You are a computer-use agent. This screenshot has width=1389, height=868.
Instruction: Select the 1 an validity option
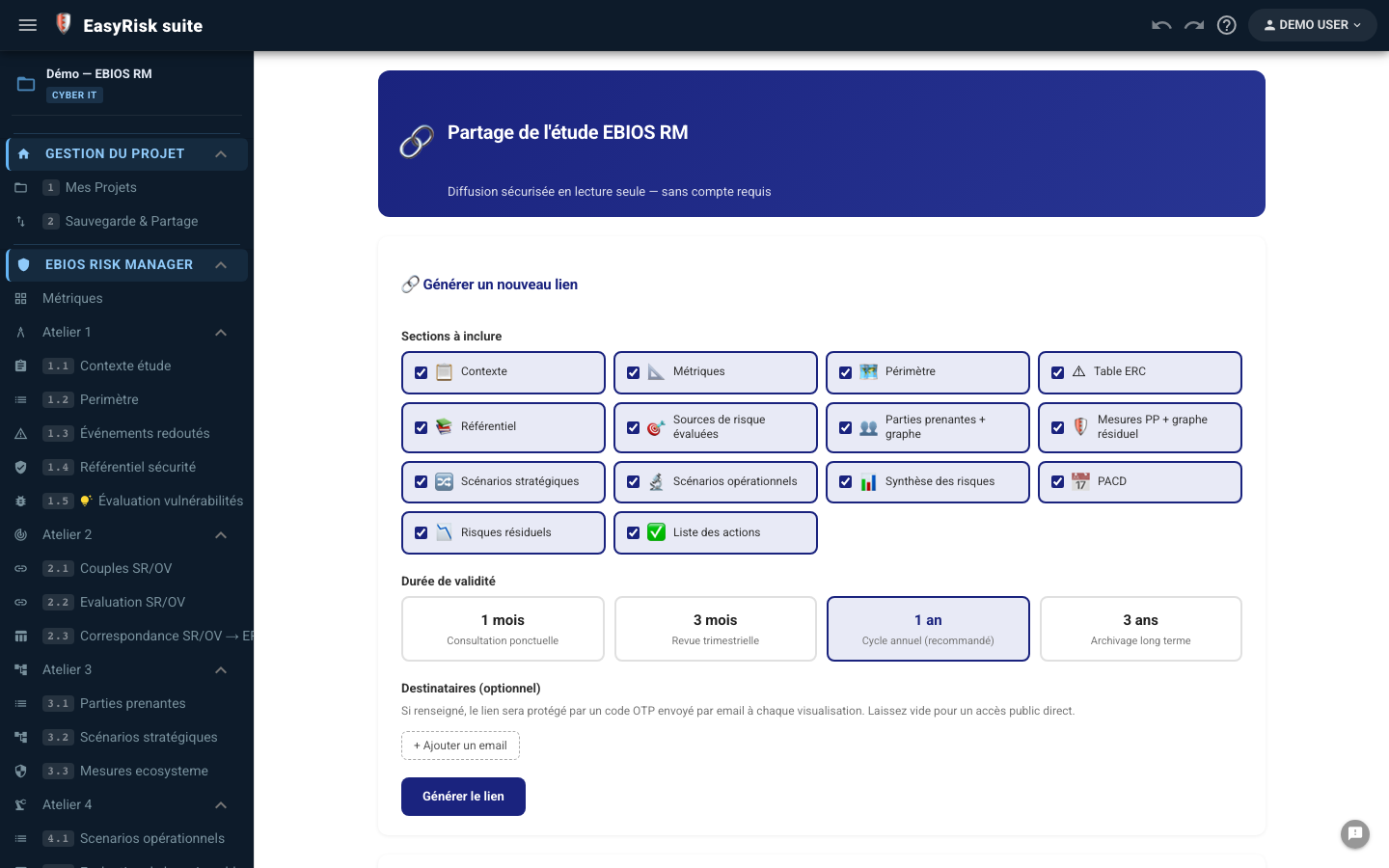[x=928, y=629]
